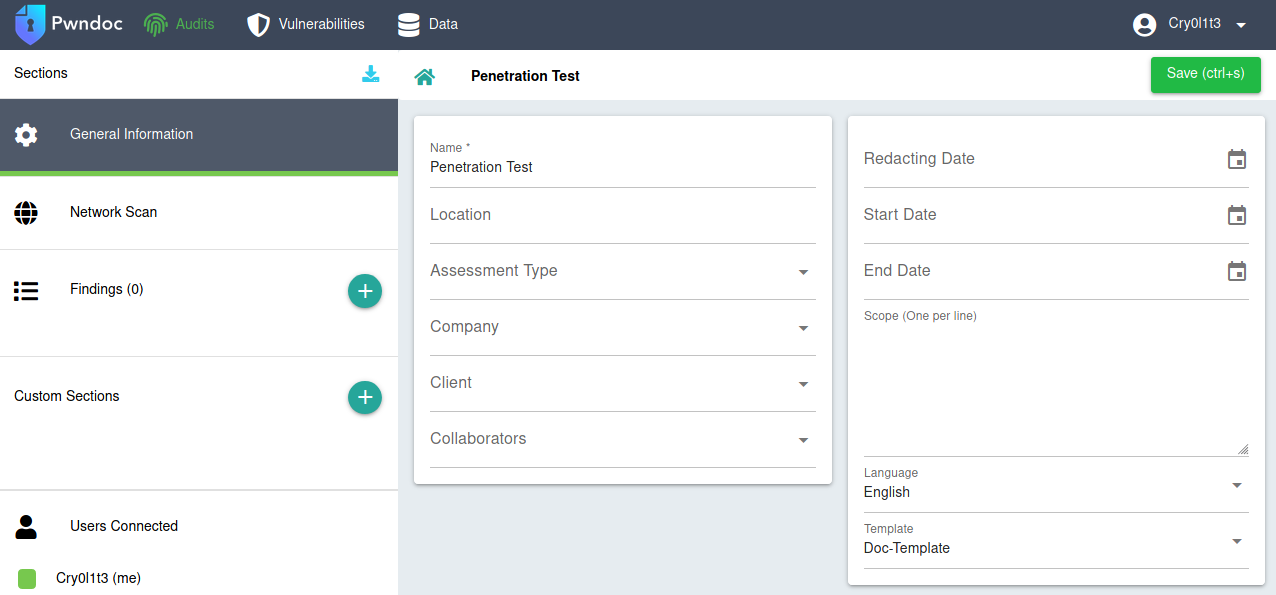Open the Client dropdown list
The width and height of the screenshot is (1276, 595).
coord(803,384)
